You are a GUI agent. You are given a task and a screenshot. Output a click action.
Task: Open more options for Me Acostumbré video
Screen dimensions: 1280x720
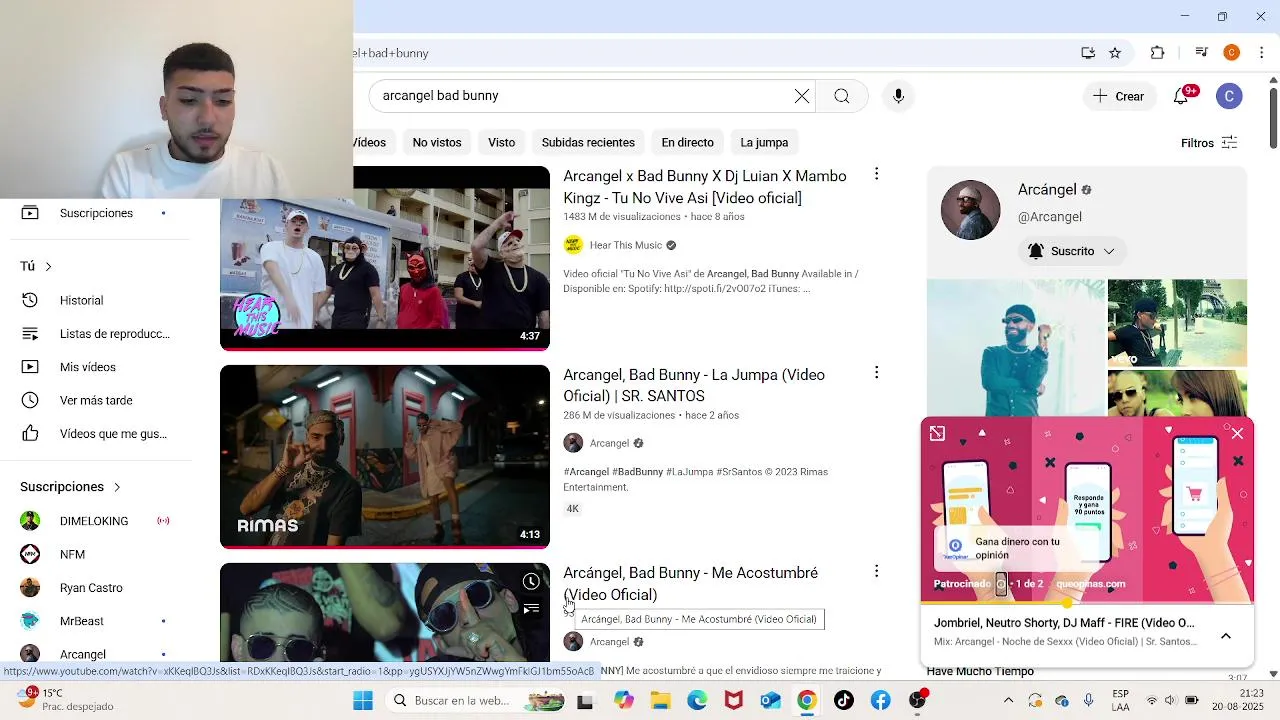876,571
